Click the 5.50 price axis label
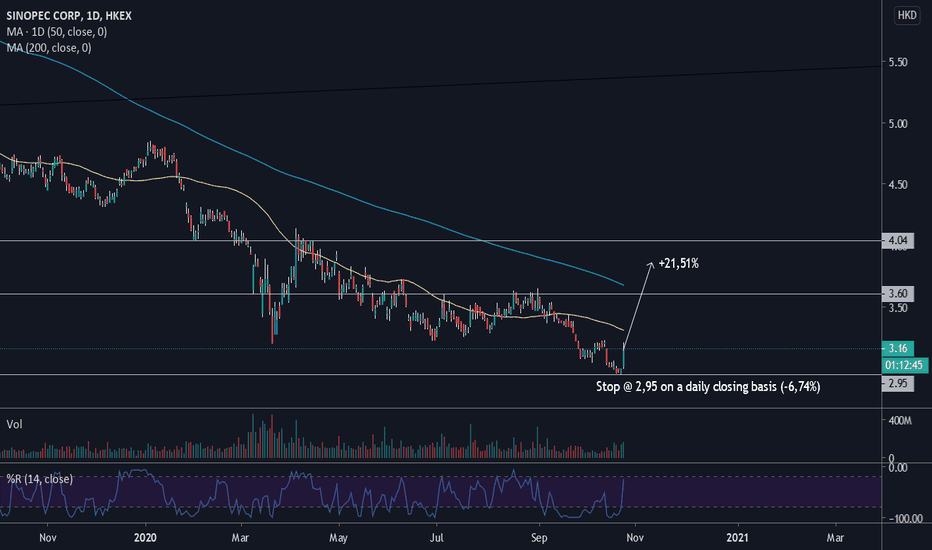The image size is (932, 550). (x=898, y=62)
